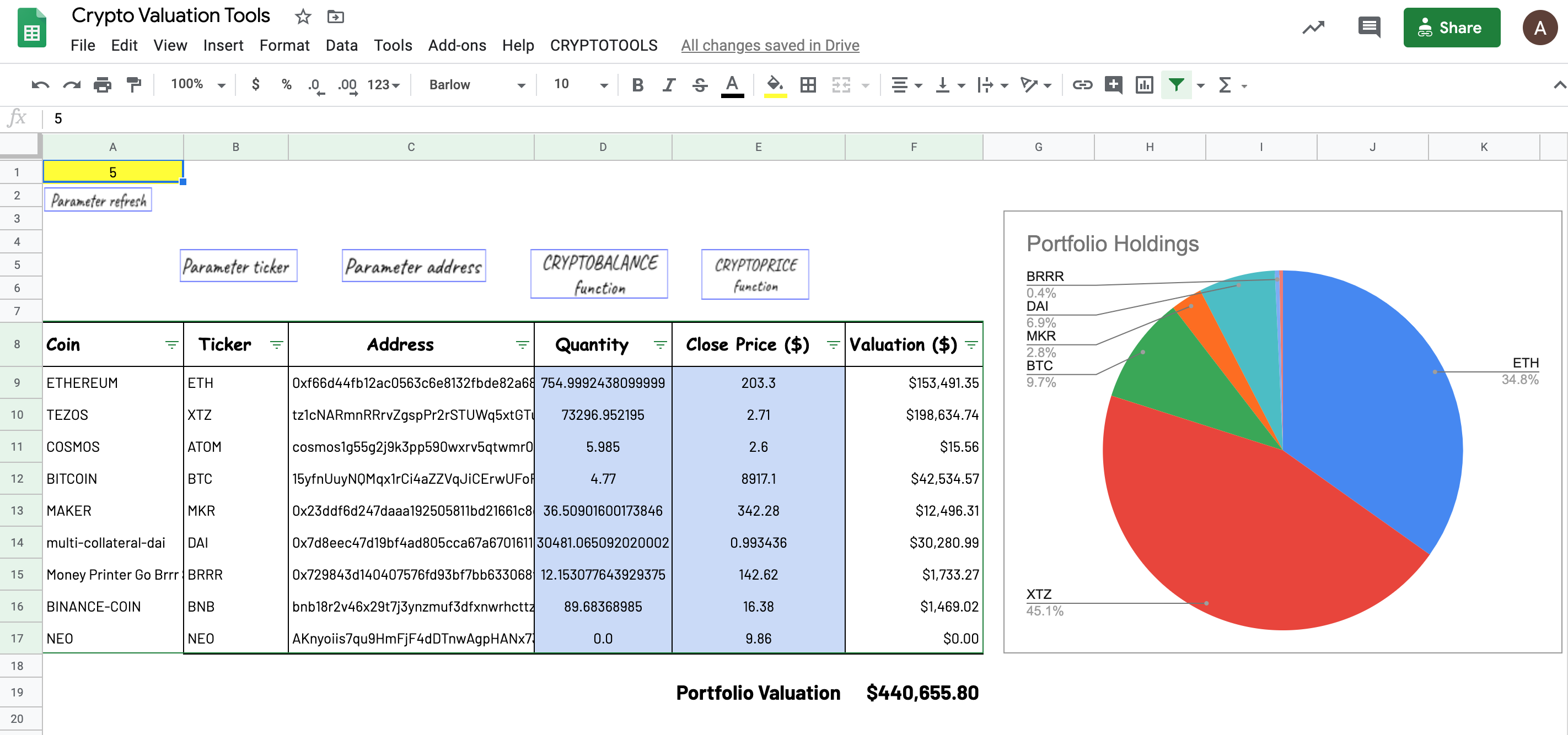Click the Merge cells icon
The height and width of the screenshot is (735, 1568).
841,85
